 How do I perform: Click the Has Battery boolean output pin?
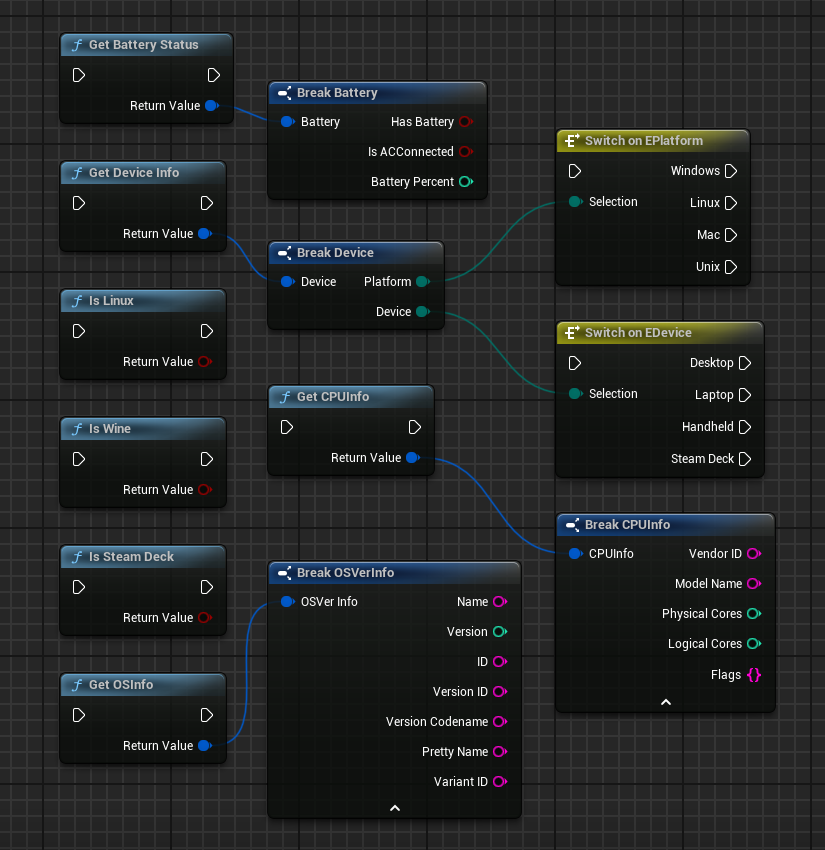466,122
